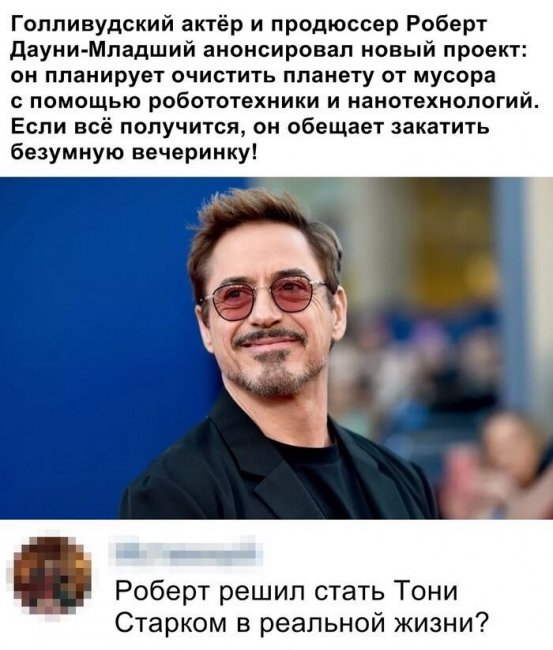
Task: Click the line "Если всё получится, он обещает закатить"
Action: pos(250,127)
